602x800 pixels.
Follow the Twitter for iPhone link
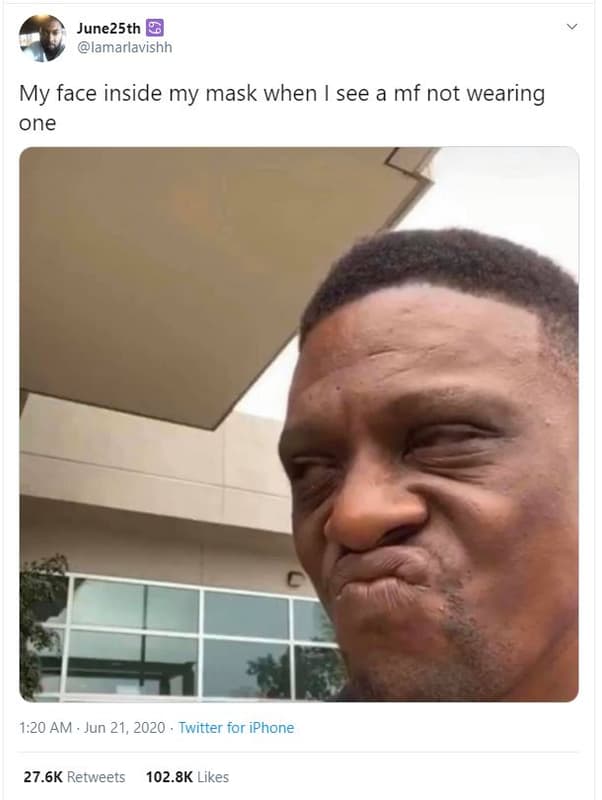coord(236,728)
